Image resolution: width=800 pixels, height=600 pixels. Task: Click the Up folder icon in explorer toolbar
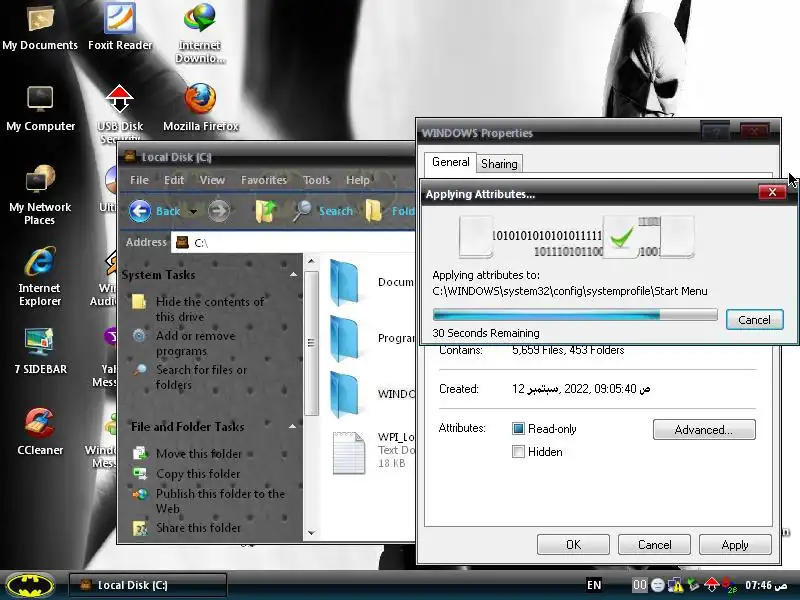[265, 211]
